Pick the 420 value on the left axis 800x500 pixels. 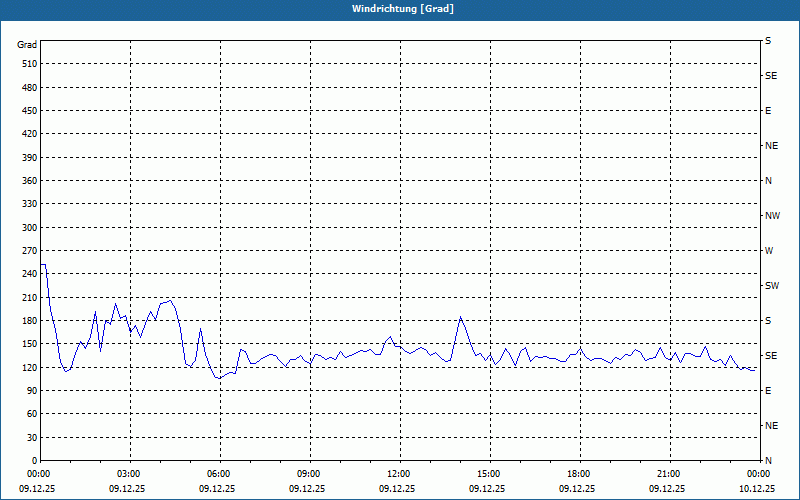[30, 134]
